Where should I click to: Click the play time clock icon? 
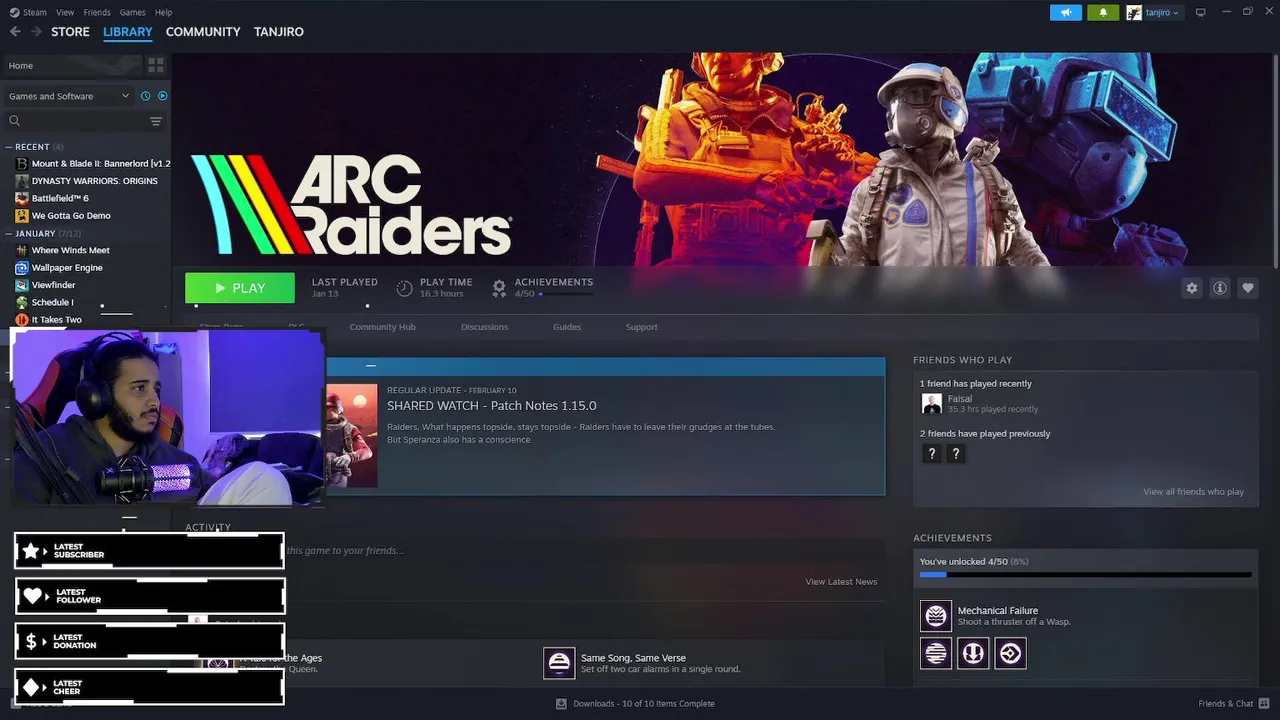click(x=404, y=288)
